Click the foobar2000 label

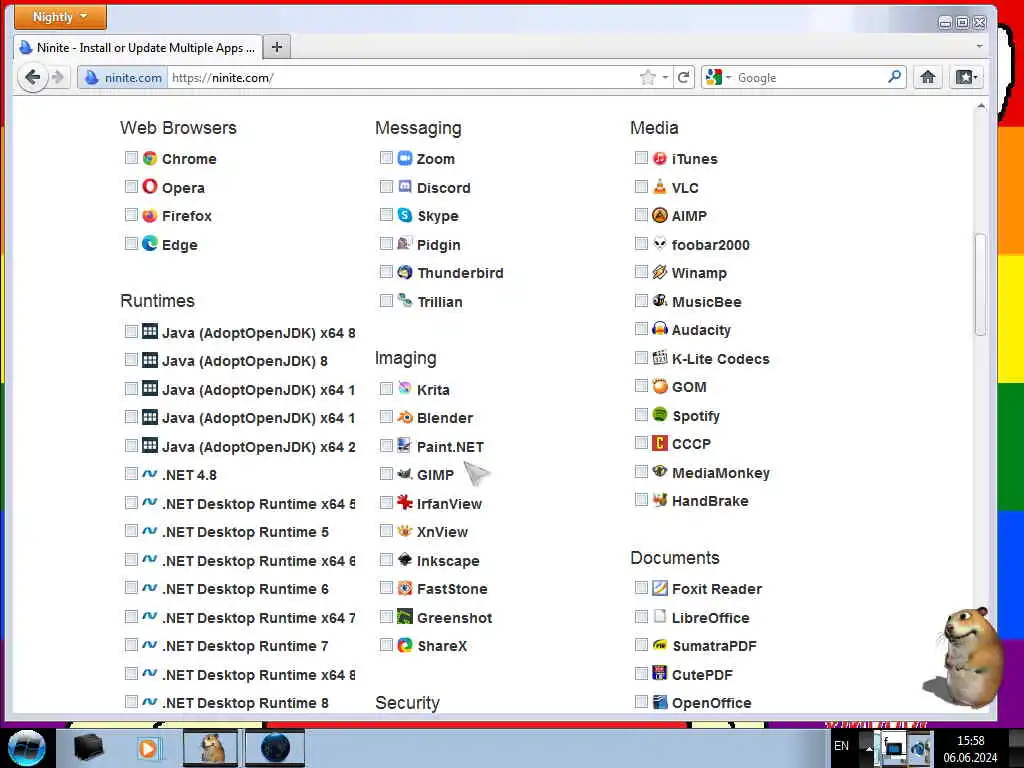click(x=711, y=245)
